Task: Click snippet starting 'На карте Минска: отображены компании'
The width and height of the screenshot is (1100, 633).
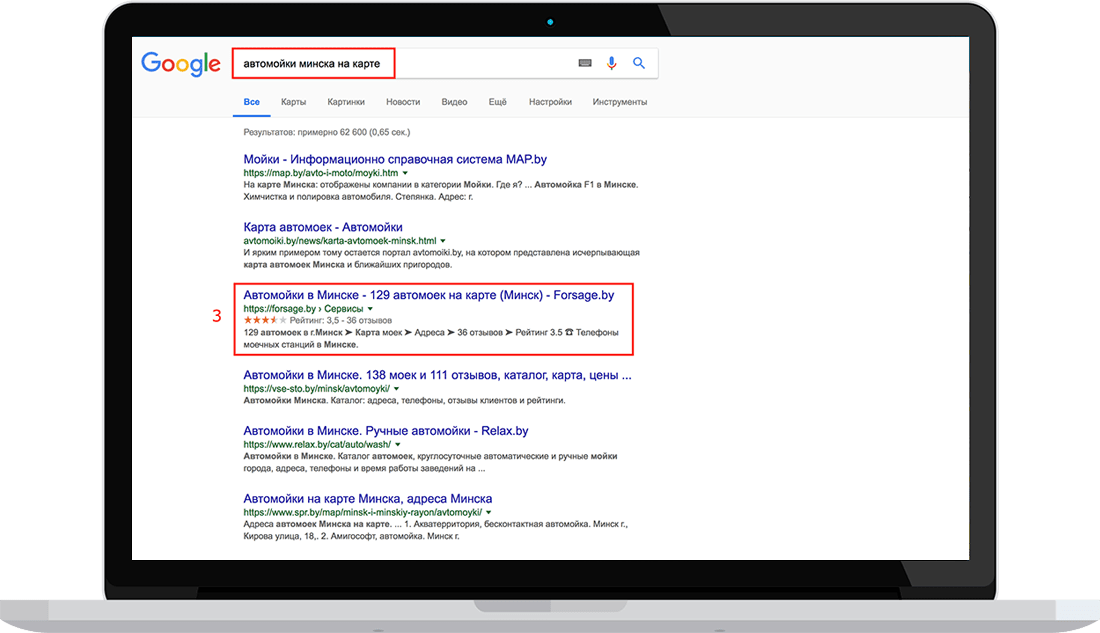Action: pos(441,191)
